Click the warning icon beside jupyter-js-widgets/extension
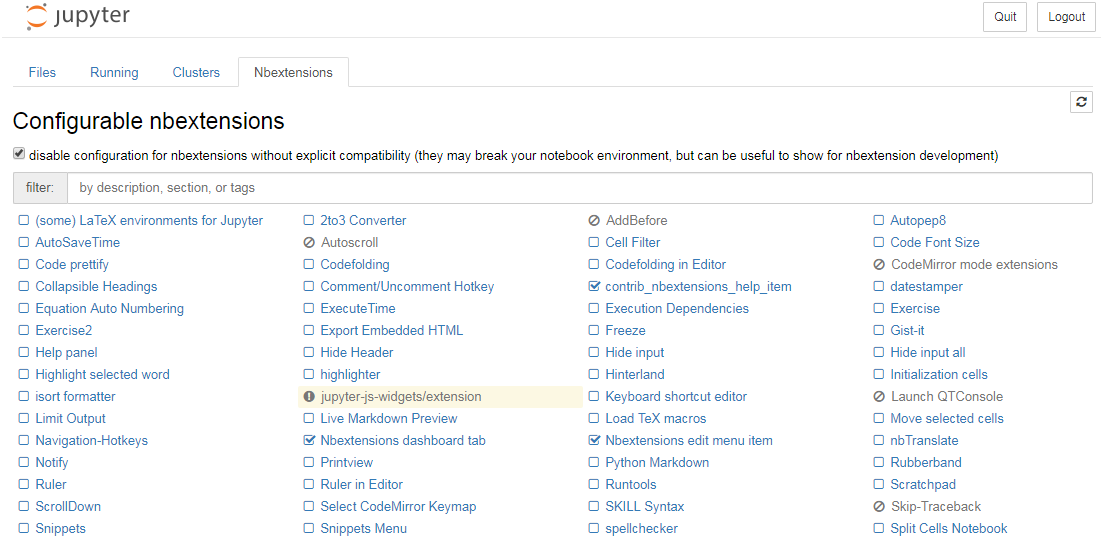The image size is (1104, 539). [309, 397]
